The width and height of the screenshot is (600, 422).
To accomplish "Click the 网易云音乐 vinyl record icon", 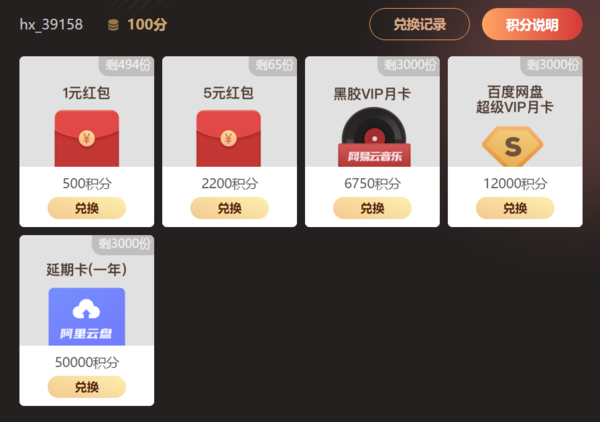I will pos(374,137).
